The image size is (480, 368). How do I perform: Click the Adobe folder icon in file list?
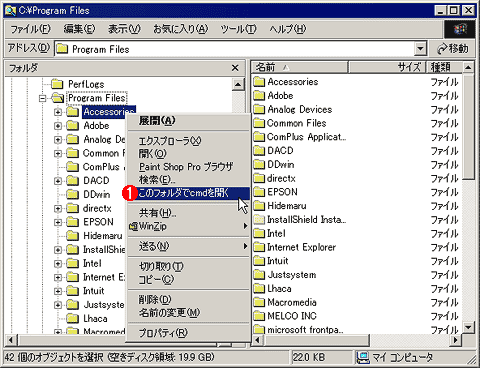(x=259, y=96)
